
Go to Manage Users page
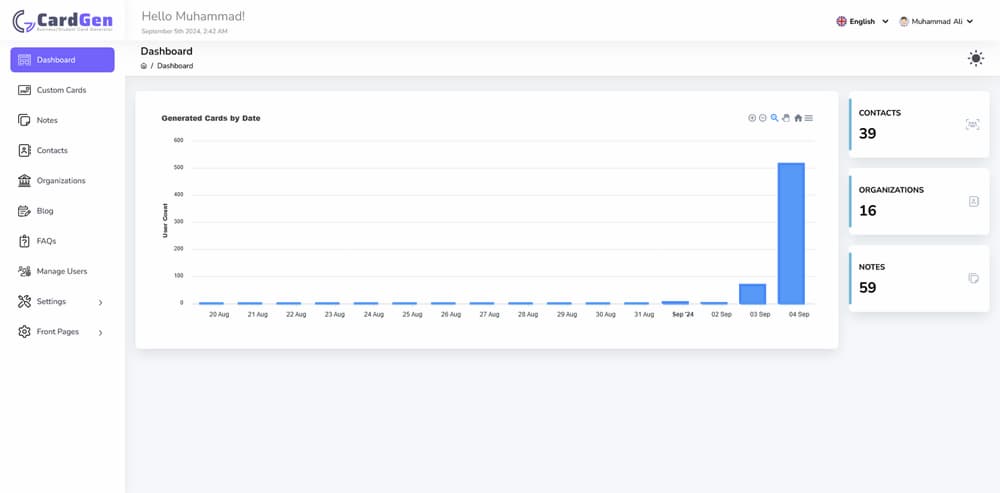click(62, 271)
